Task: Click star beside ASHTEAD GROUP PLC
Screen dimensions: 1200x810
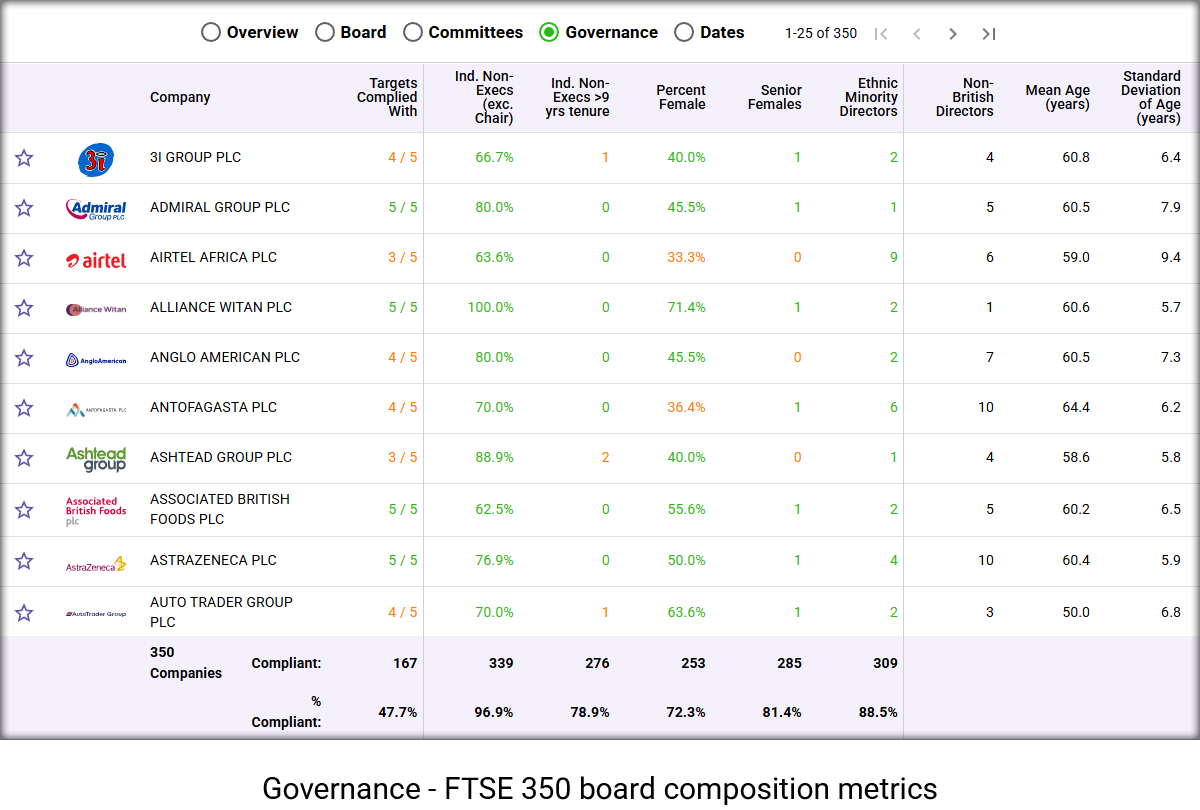Action: point(24,458)
